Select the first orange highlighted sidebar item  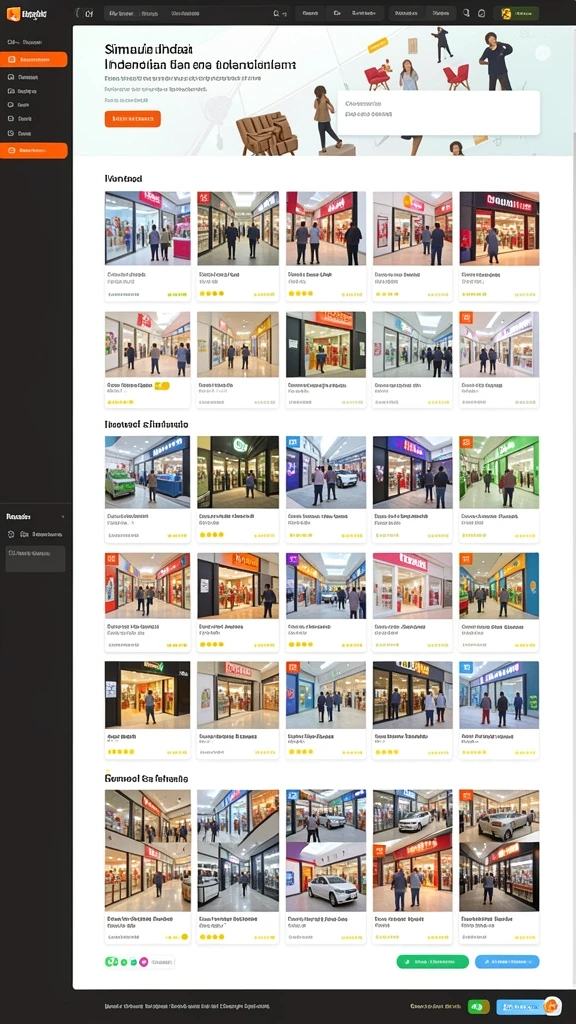point(34,59)
